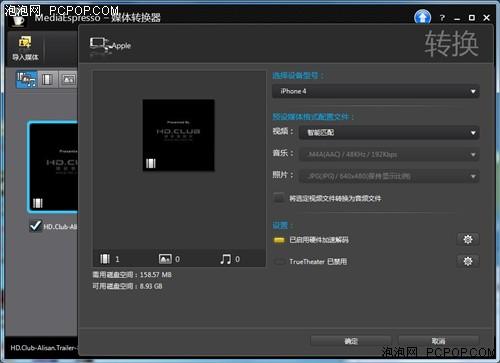Click the available disk space 8.93 GB text
Viewport: 500px width, 363px height.
tap(127, 286)
